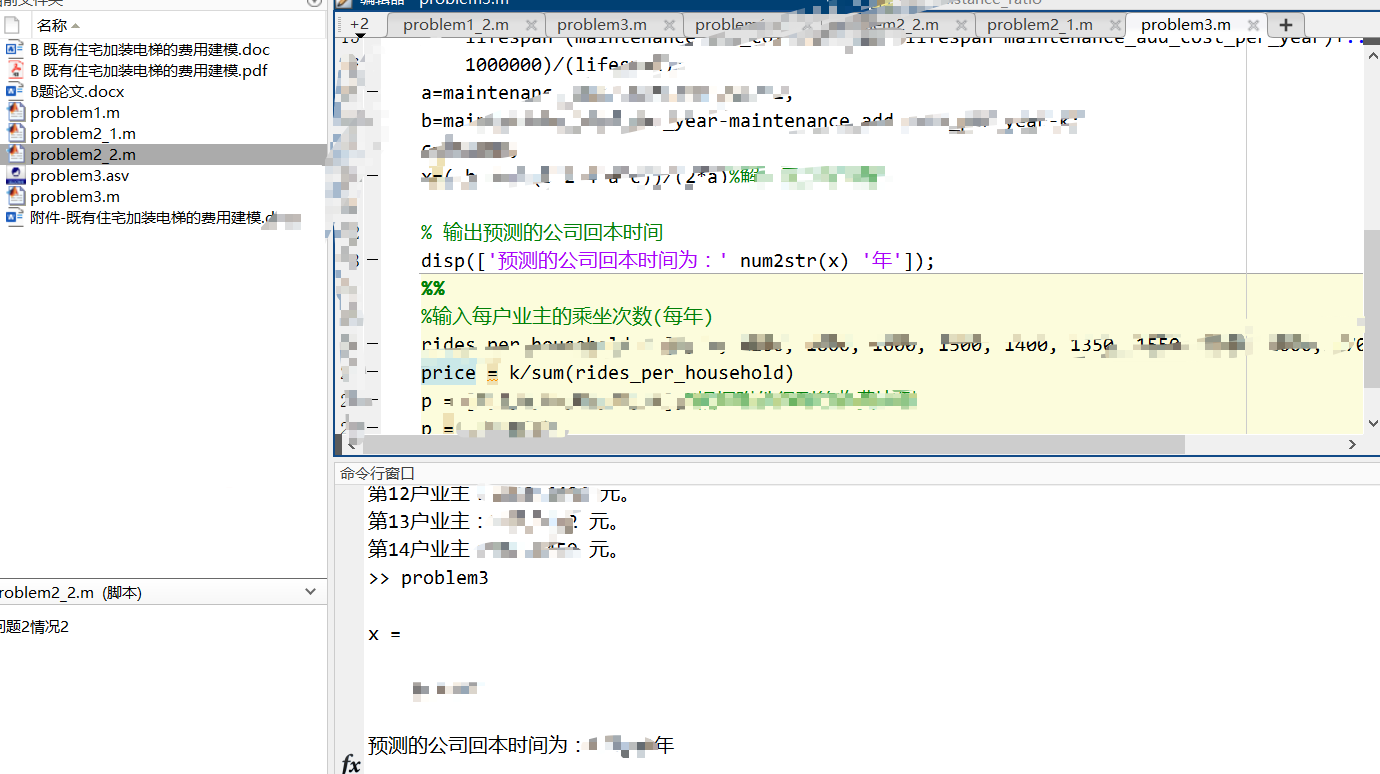Click the B题论文.docx Word icon

pyautogui.click(x=15, y=91)
